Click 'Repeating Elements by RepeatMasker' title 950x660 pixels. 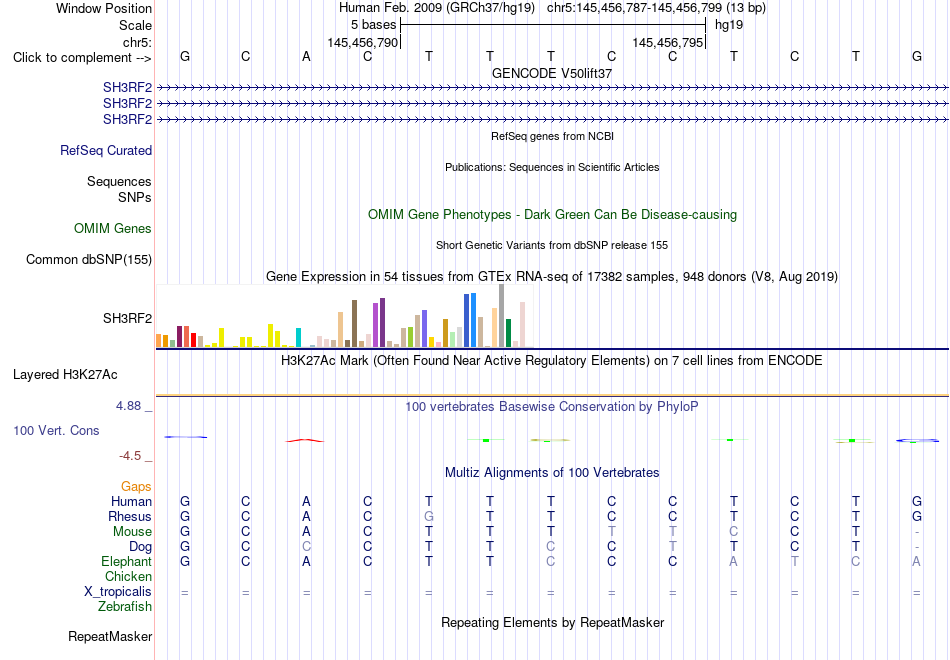point(553,622)
